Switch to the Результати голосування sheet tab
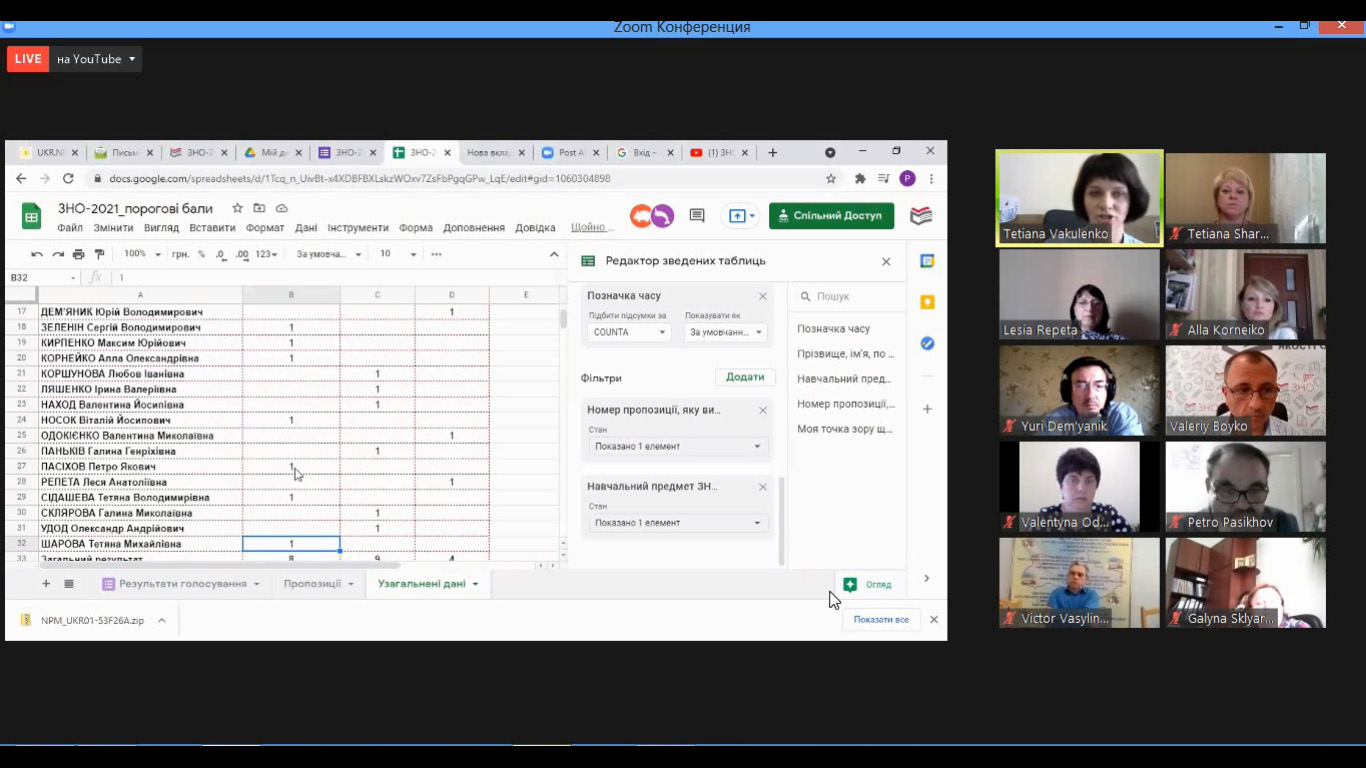The width and height of the screenshot is (1366, 768). click(182, 584)
